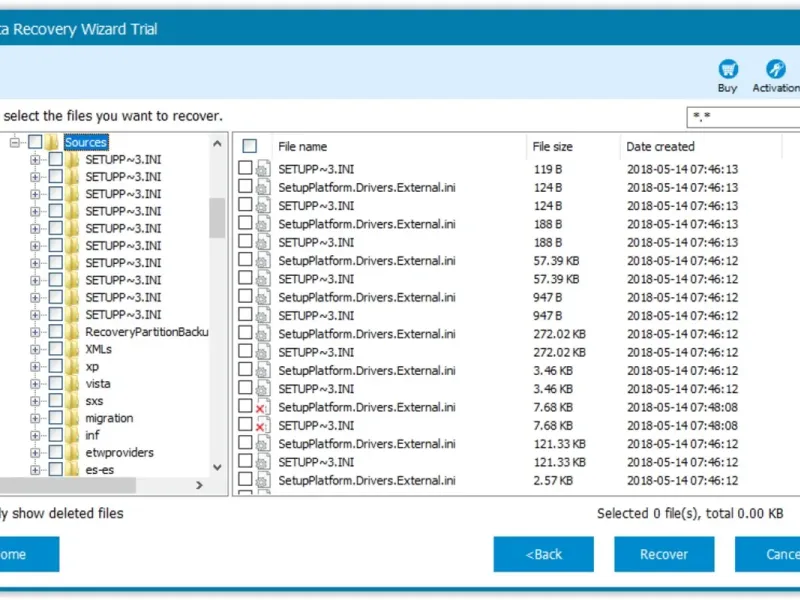Click red X icon of 7.68 KB SetupPlatform.Drivers.External.ini
Viewport: 800px width, 600px height.
click(263, 407)
